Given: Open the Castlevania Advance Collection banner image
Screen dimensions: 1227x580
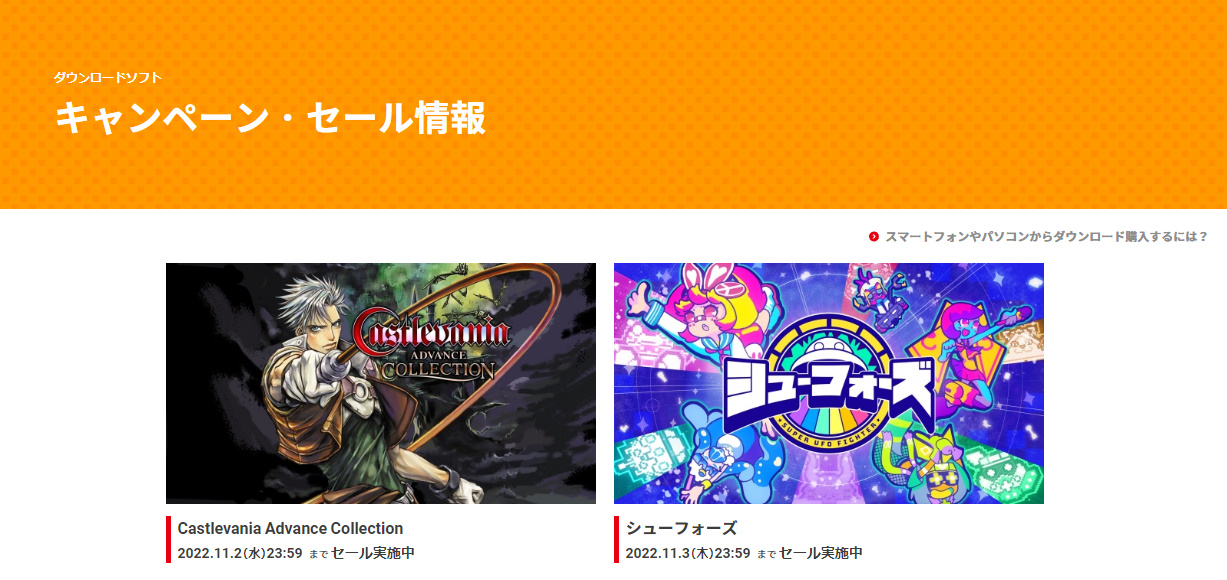Looking at the screenshot, I should point(381,383).
